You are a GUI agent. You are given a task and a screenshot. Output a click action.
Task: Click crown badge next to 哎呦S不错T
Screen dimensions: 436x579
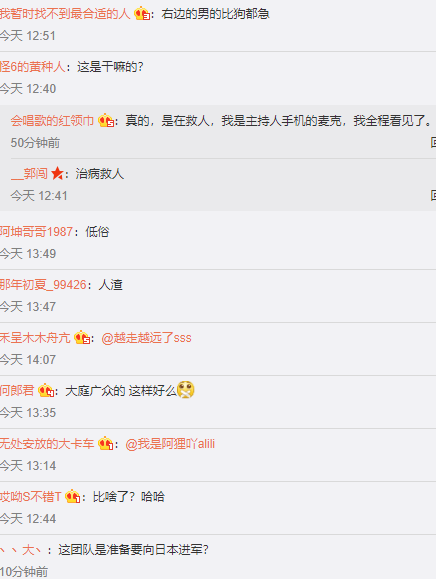click(73, 496)
